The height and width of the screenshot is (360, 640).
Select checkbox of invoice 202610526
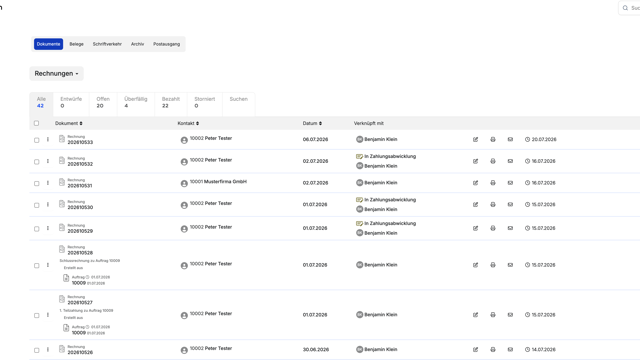pyautogui.click(x=36, y=350)
